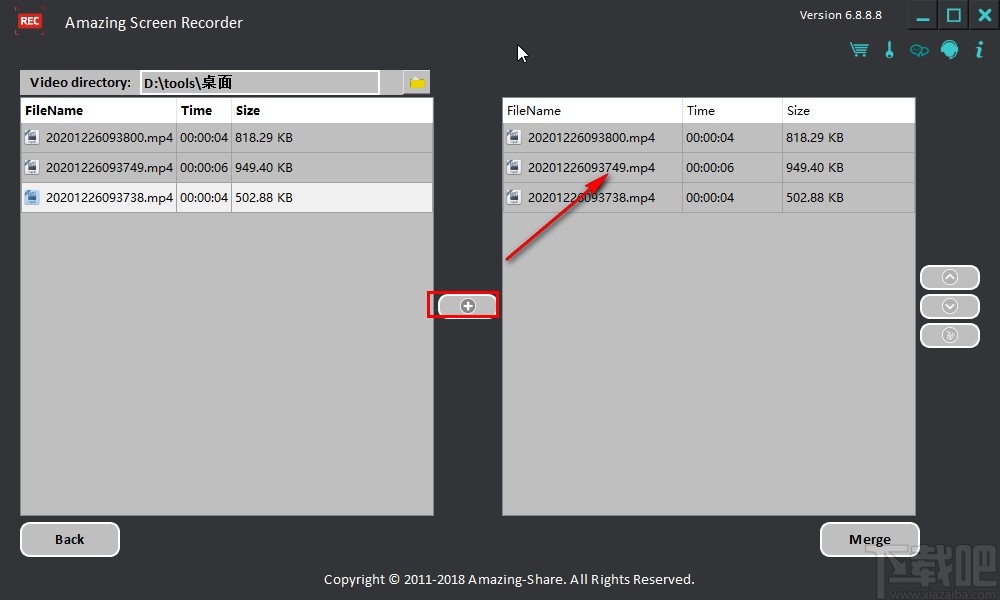Open the info about icon
The image size is (1000, 600).
[x=980, y=50]
